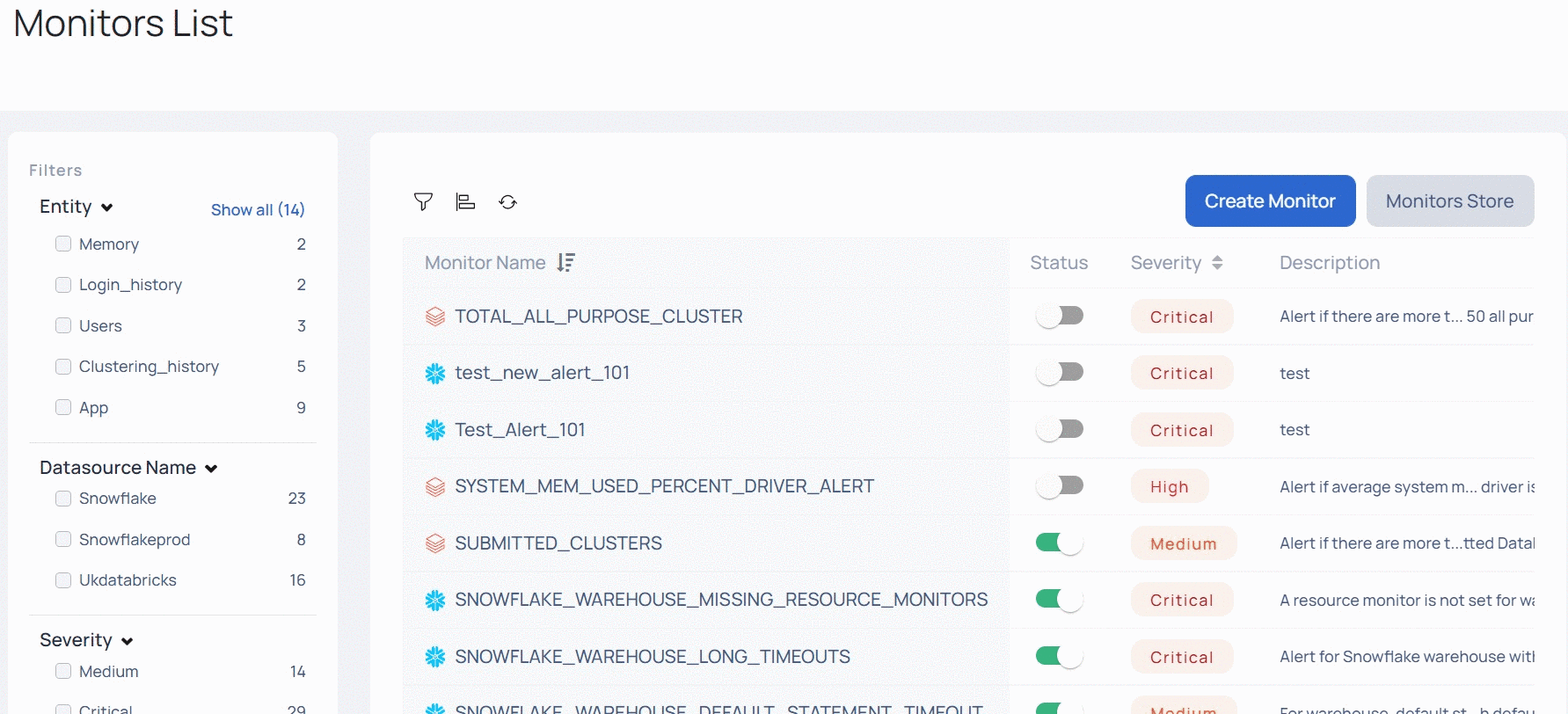
Task: Click the Description column header
Action: click(1330, 263)
